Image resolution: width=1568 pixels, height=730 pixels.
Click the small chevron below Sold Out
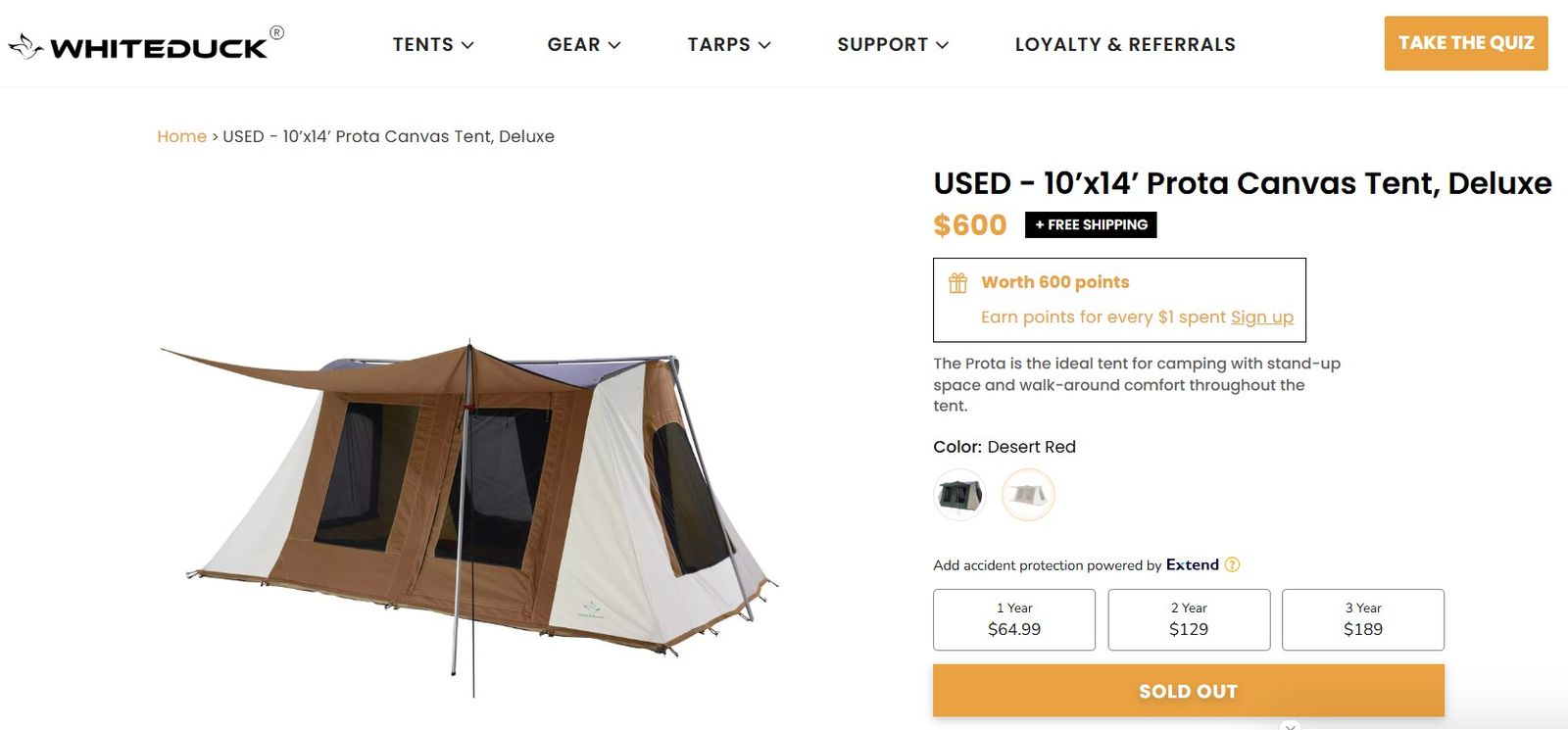tap(1290, 725)
